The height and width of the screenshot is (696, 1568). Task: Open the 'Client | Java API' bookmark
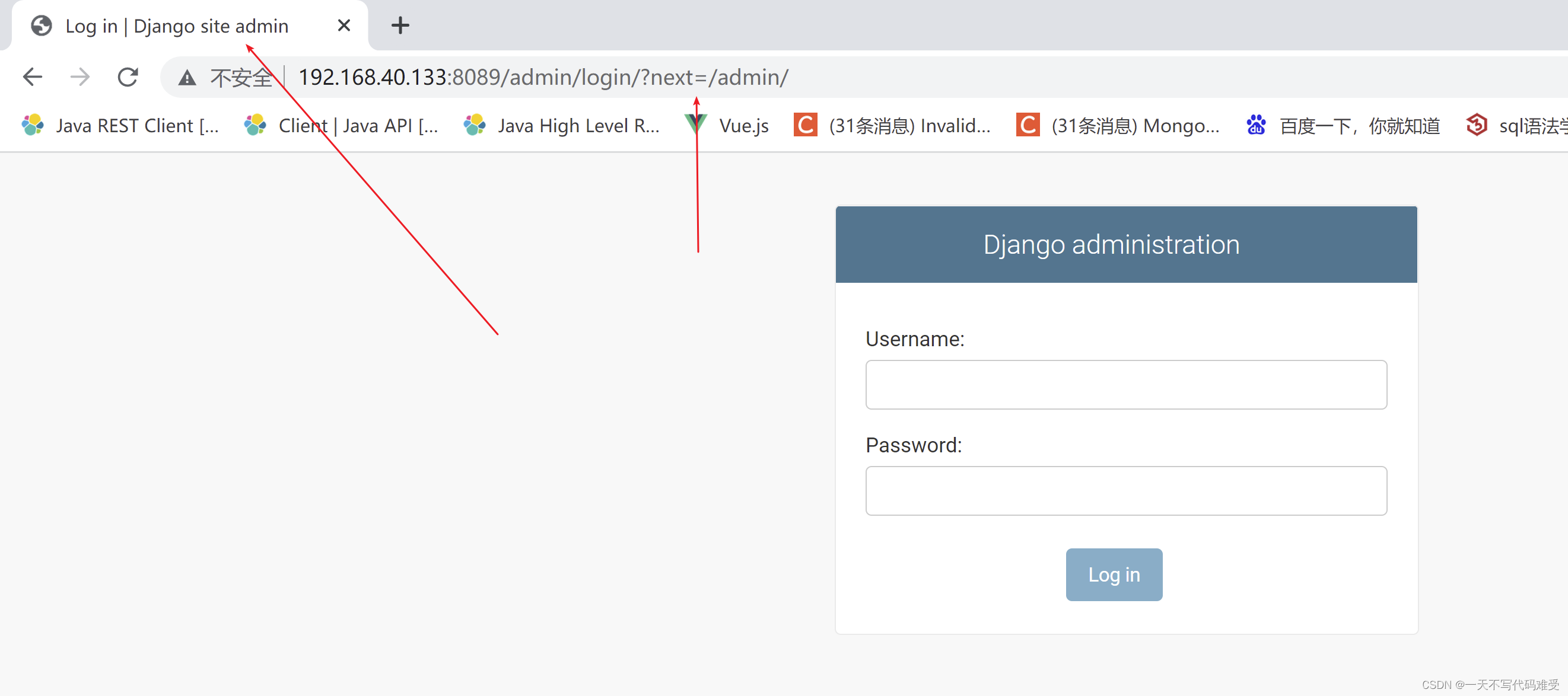pos(344,125)
